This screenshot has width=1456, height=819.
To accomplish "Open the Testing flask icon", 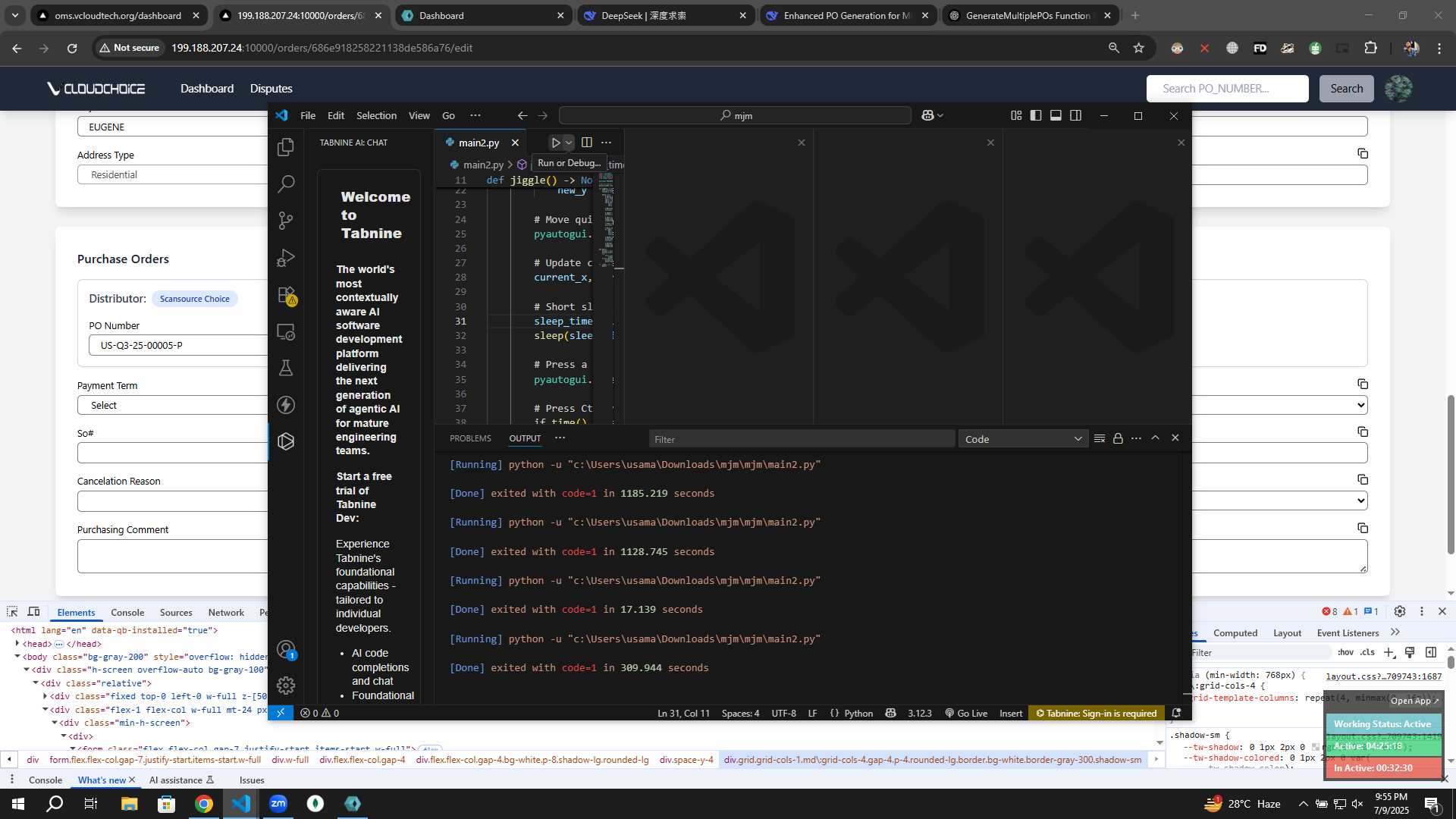I will point(286,368).
